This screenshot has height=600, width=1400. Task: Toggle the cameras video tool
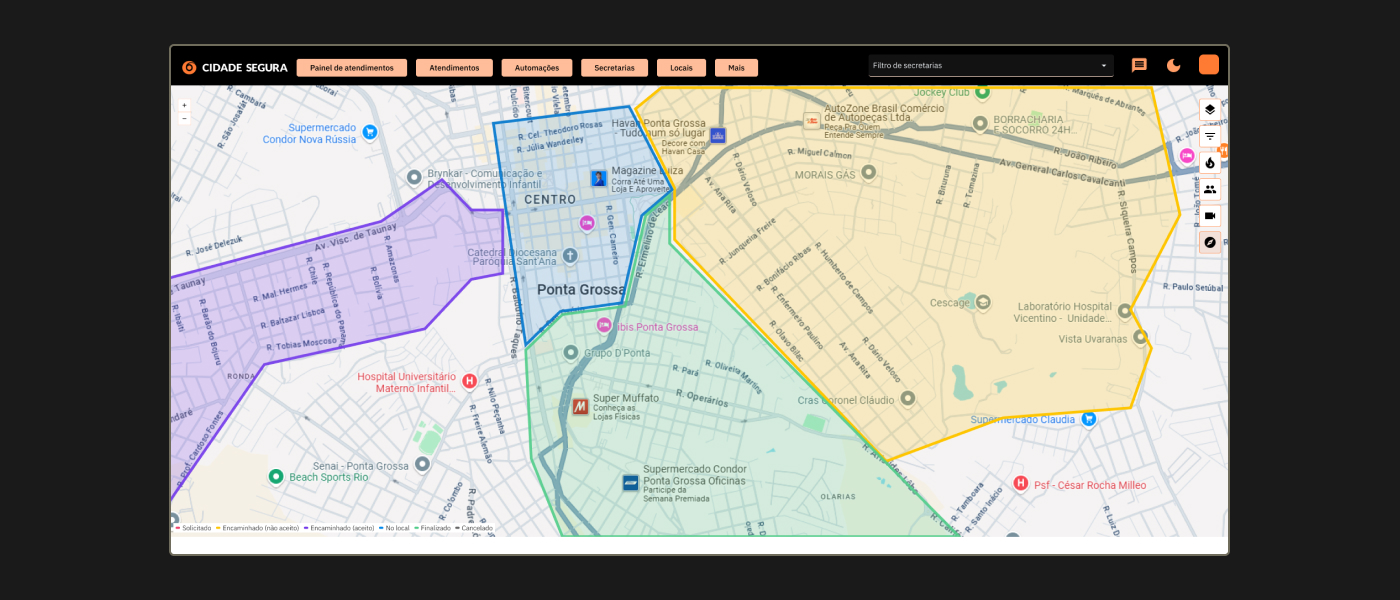click(x=1210, y=215)
